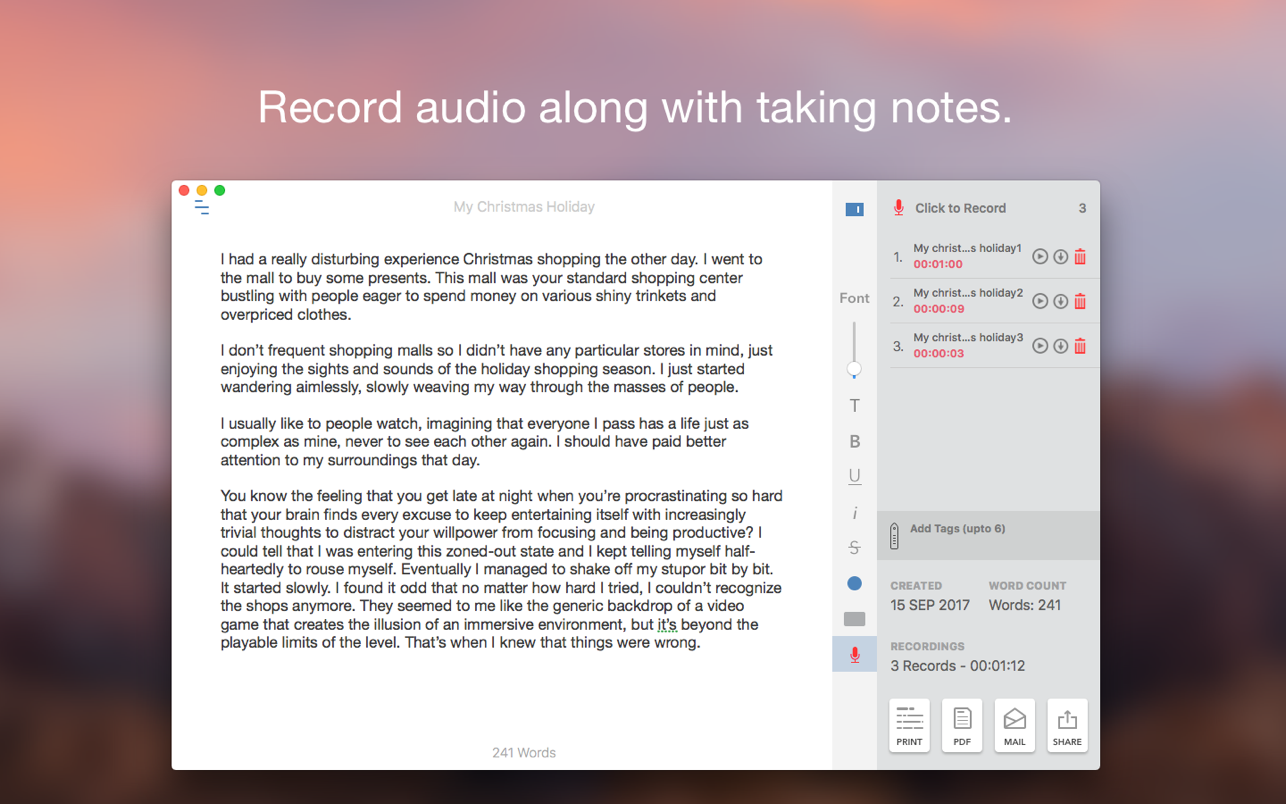
Task: Click to Record new audio
Action: point(959,208)
